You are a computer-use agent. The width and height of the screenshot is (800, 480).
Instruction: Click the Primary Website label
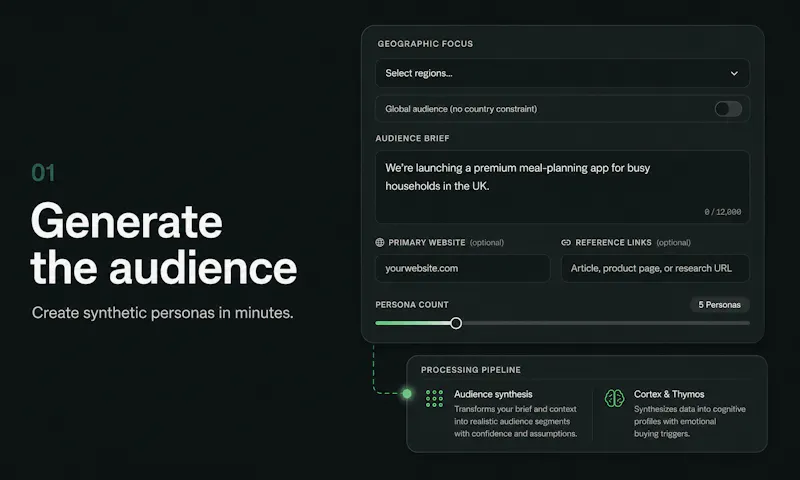427,242
